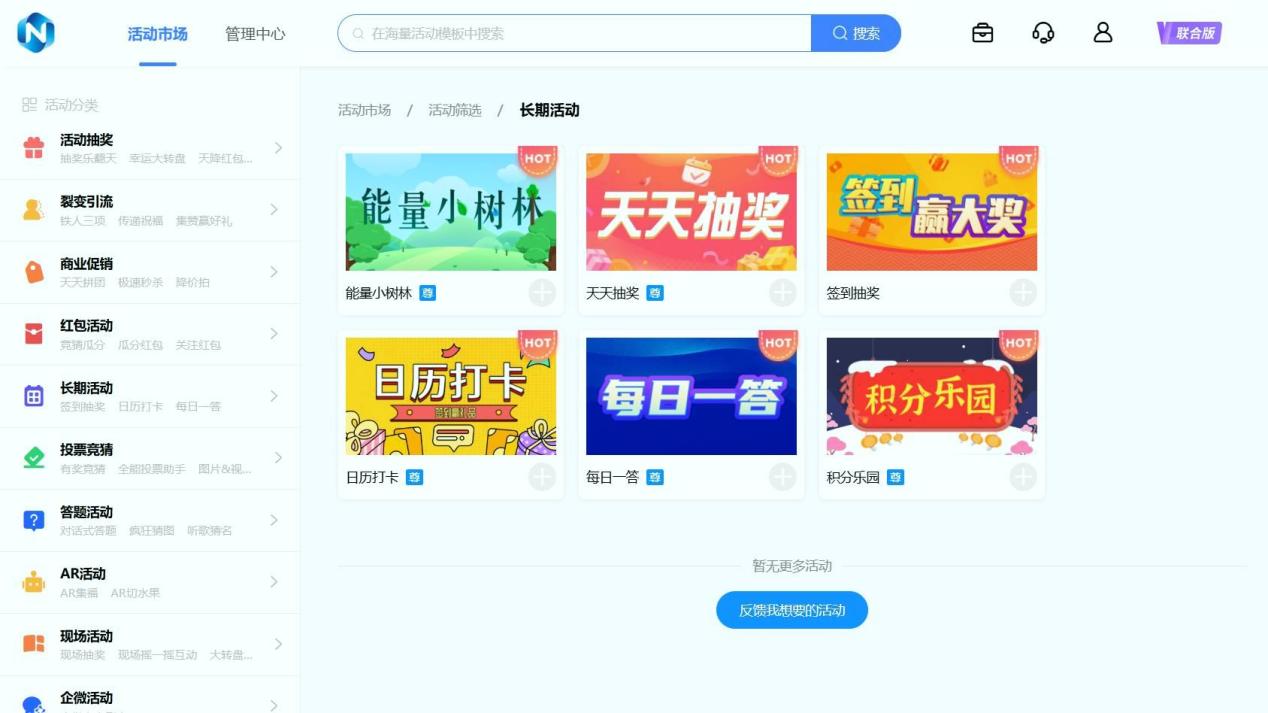Click the blue N logo icon
Viewport: 1268px width, 713px height.
(36, 33)
